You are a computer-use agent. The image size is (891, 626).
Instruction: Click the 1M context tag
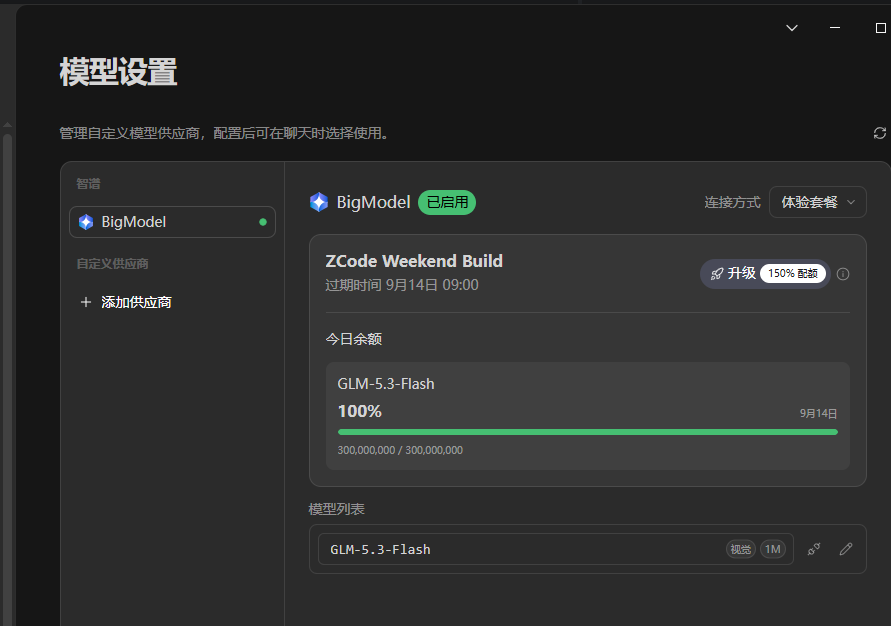[773, 549]
